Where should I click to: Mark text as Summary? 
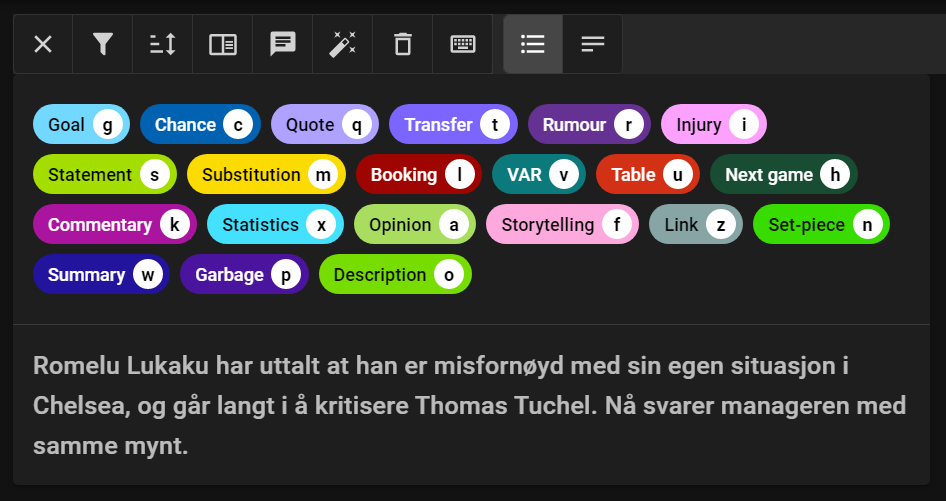point(101,275)
